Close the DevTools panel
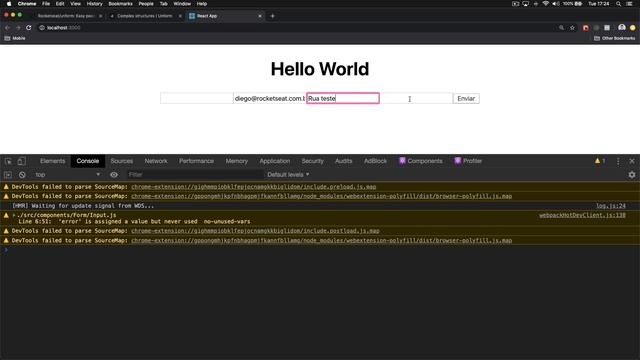The width and height of the screenshot is (640, 360). tap(632, 161)
